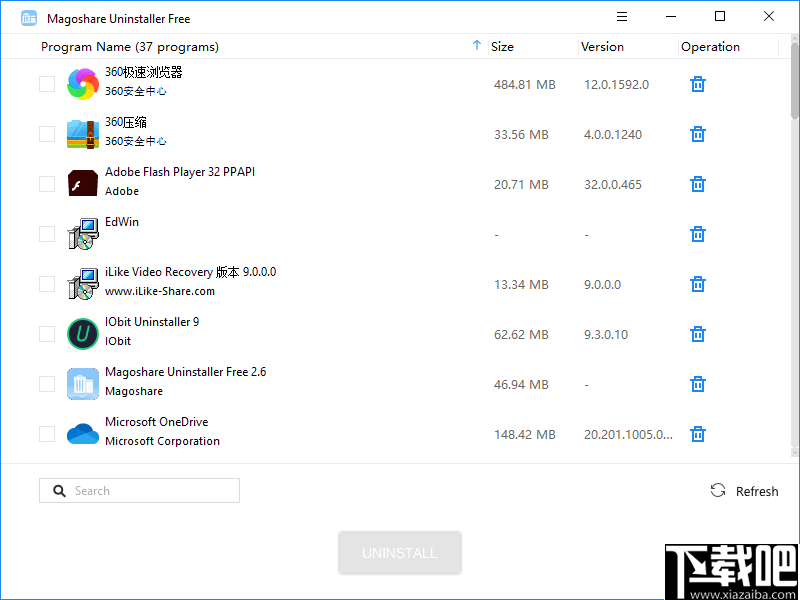Open the hamburger menu
The height and width of the screenshot is (600, 800).
(x=621, y=16)
